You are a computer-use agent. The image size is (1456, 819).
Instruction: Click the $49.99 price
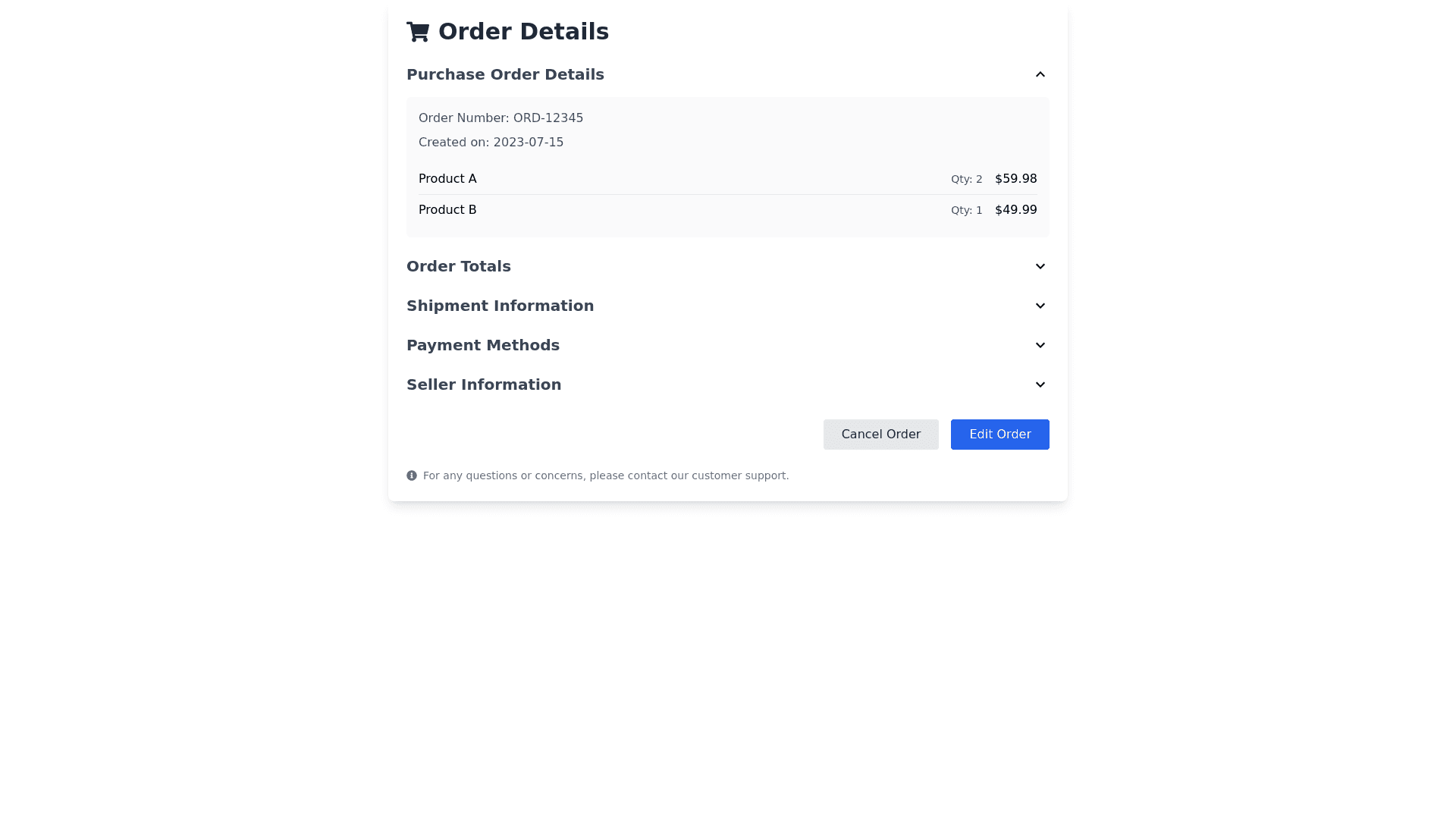pyautogui.click(x=1015, y=210)
